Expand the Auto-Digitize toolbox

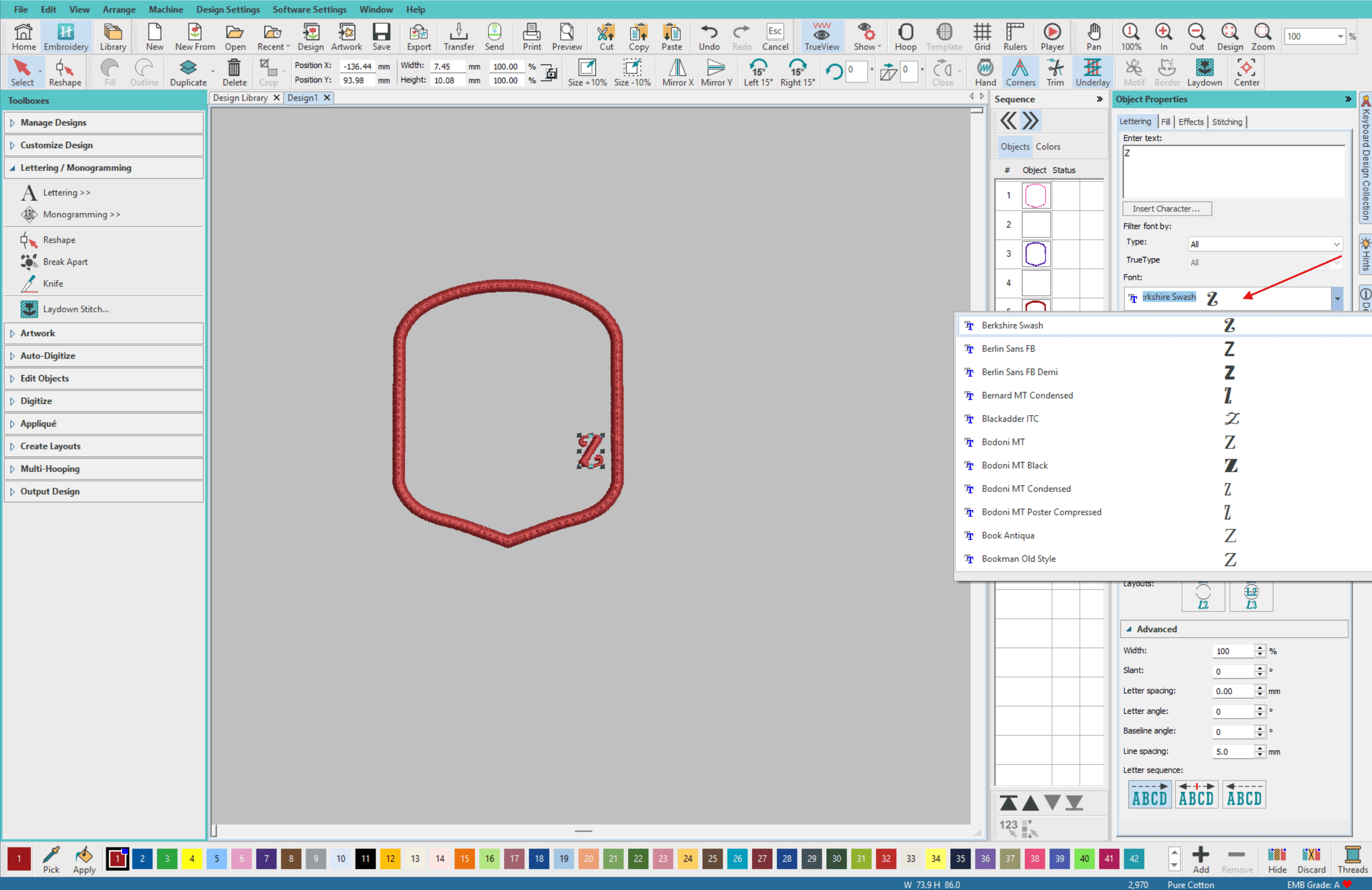coord(47,356)
